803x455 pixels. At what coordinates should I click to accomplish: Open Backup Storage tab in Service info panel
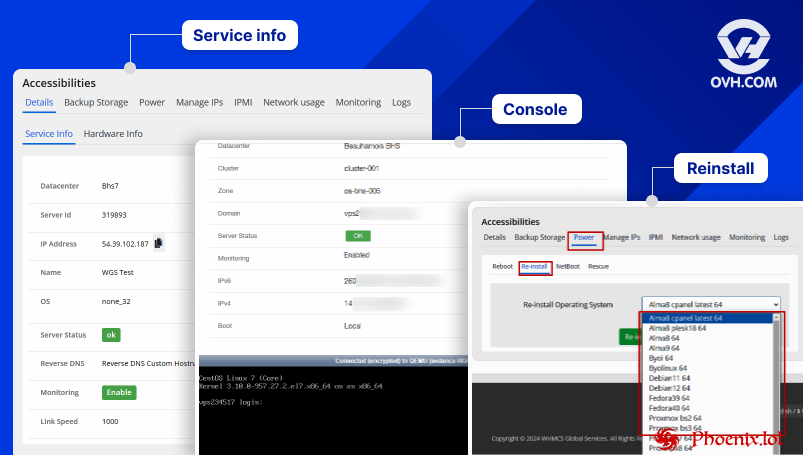(x=96, y=102)
